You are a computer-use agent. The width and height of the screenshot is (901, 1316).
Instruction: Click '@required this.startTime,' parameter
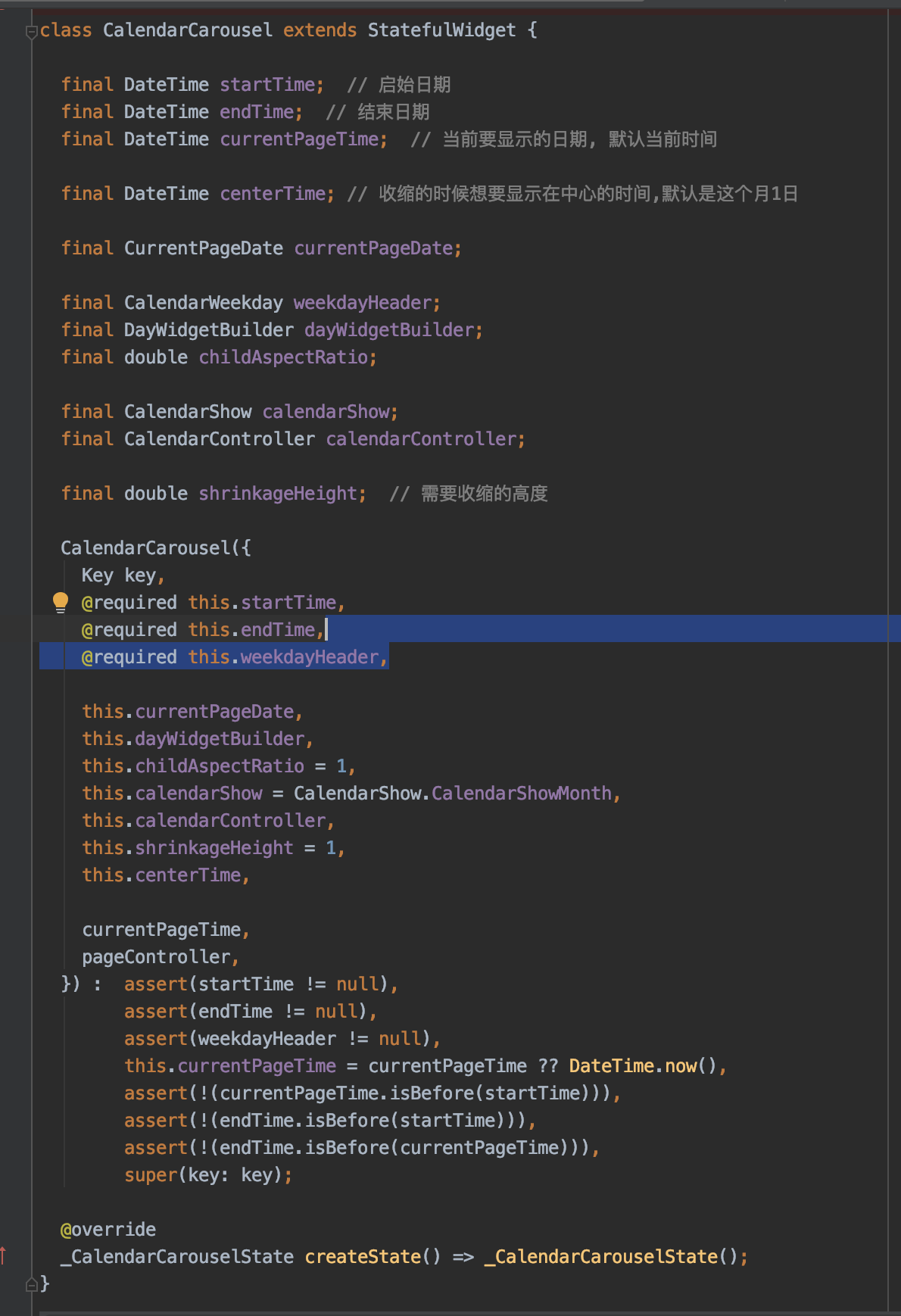pyautogui.click(x=214, y=603)
